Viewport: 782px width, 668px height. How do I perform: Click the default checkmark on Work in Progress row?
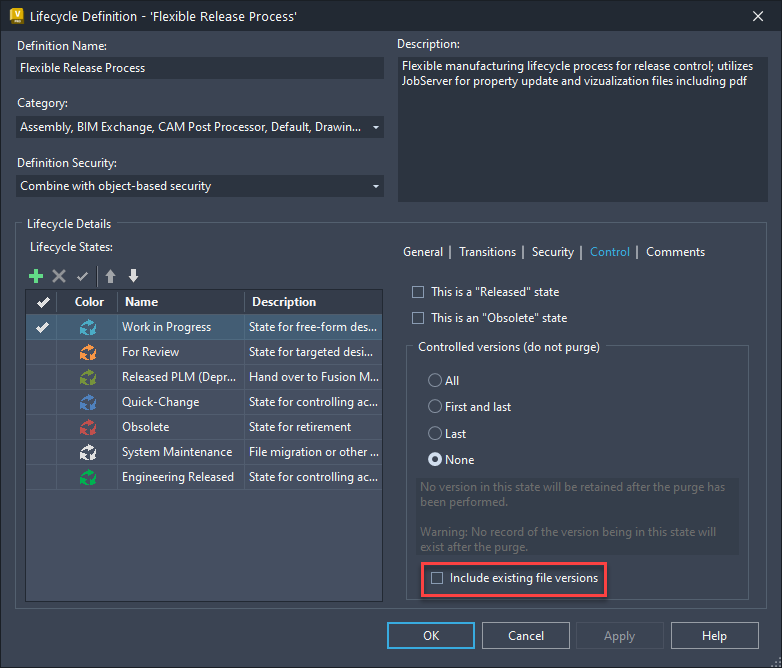[42, 327]
